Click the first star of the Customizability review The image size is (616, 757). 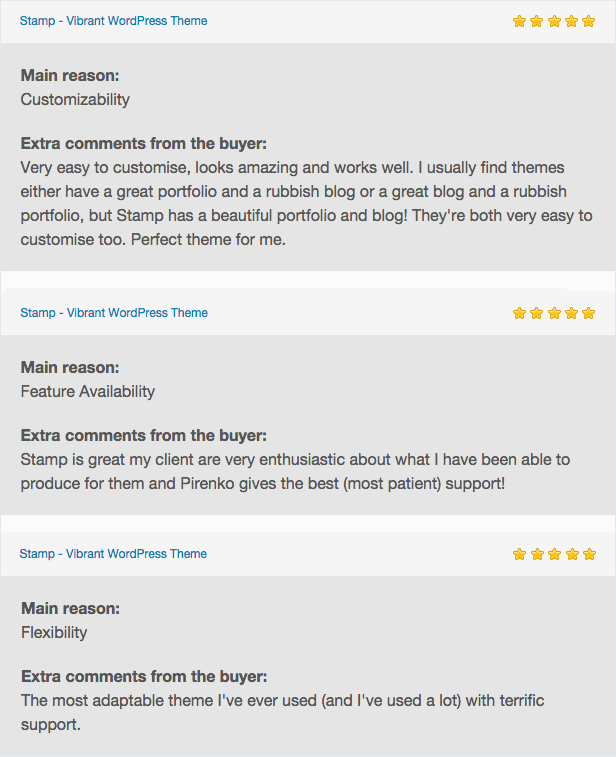519,21
